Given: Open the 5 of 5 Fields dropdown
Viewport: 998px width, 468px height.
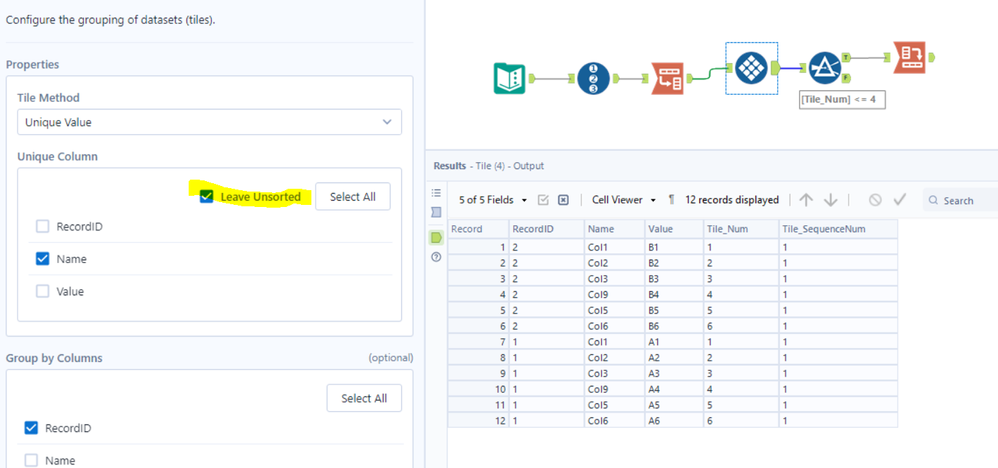Looking at the screenshot, I should (493, 200).
